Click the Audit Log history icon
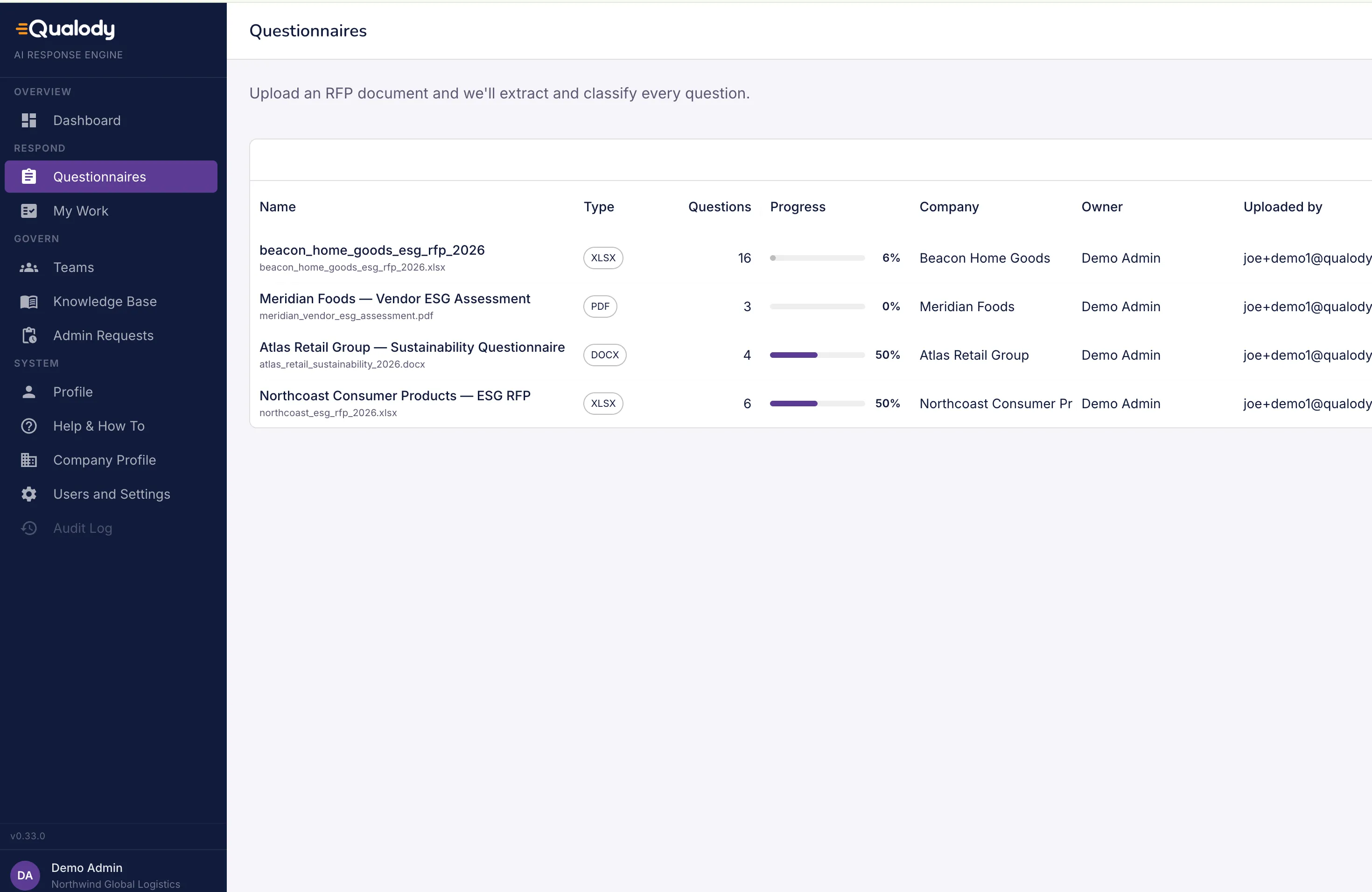The height and width of the screenshot is (892, 1372). pyautogui.click(x=29, y=528)
